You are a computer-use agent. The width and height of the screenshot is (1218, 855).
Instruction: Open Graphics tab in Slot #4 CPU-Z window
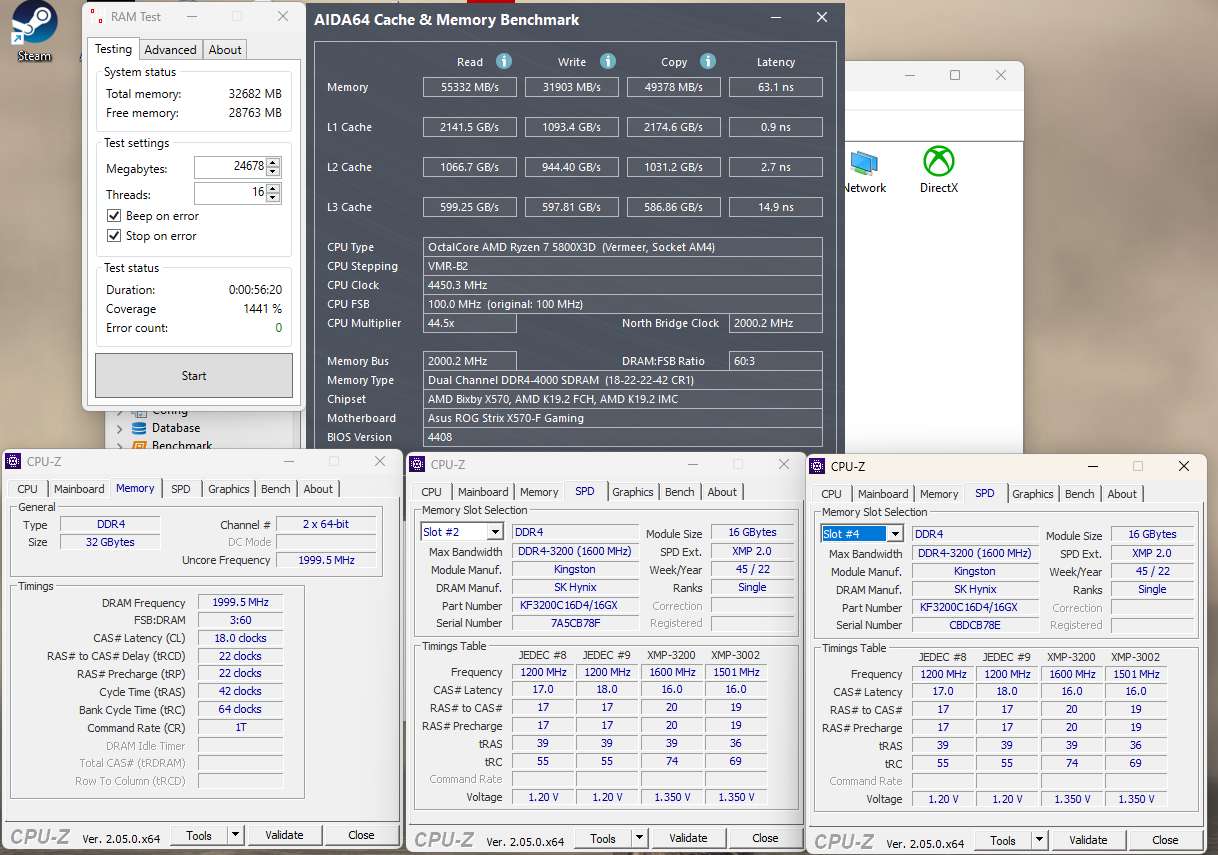1032,494
